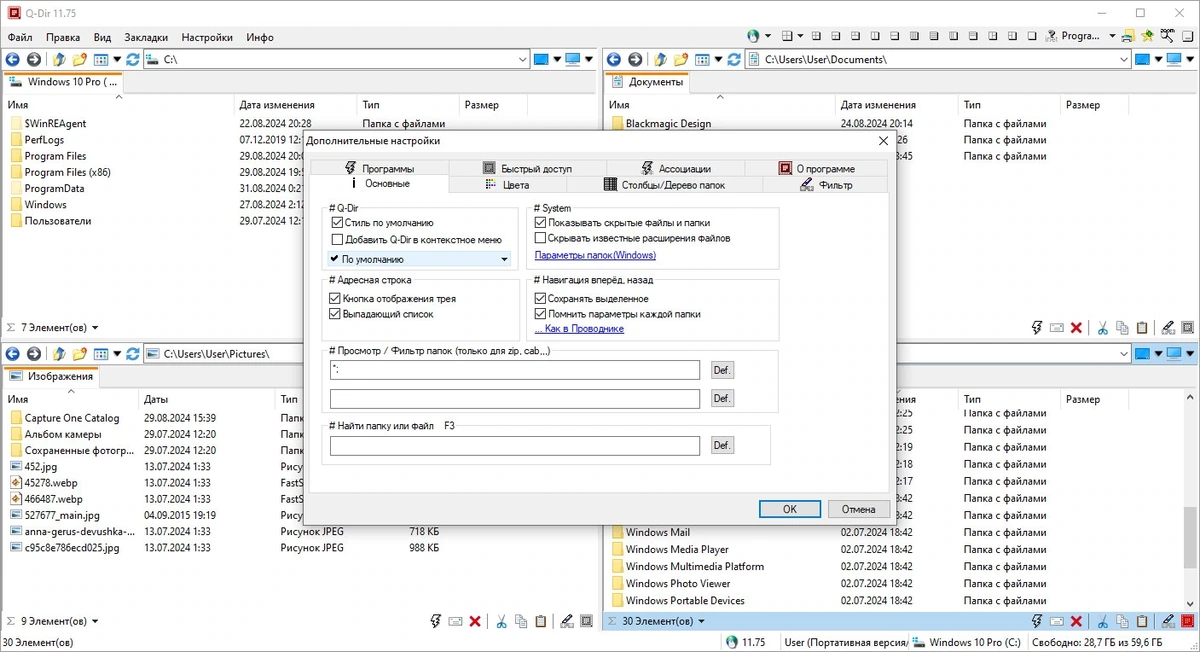Viewport: 1200px width, 652px height.
Task: Click lightning icon in Pictures pane bar
Action: (436, 621)
